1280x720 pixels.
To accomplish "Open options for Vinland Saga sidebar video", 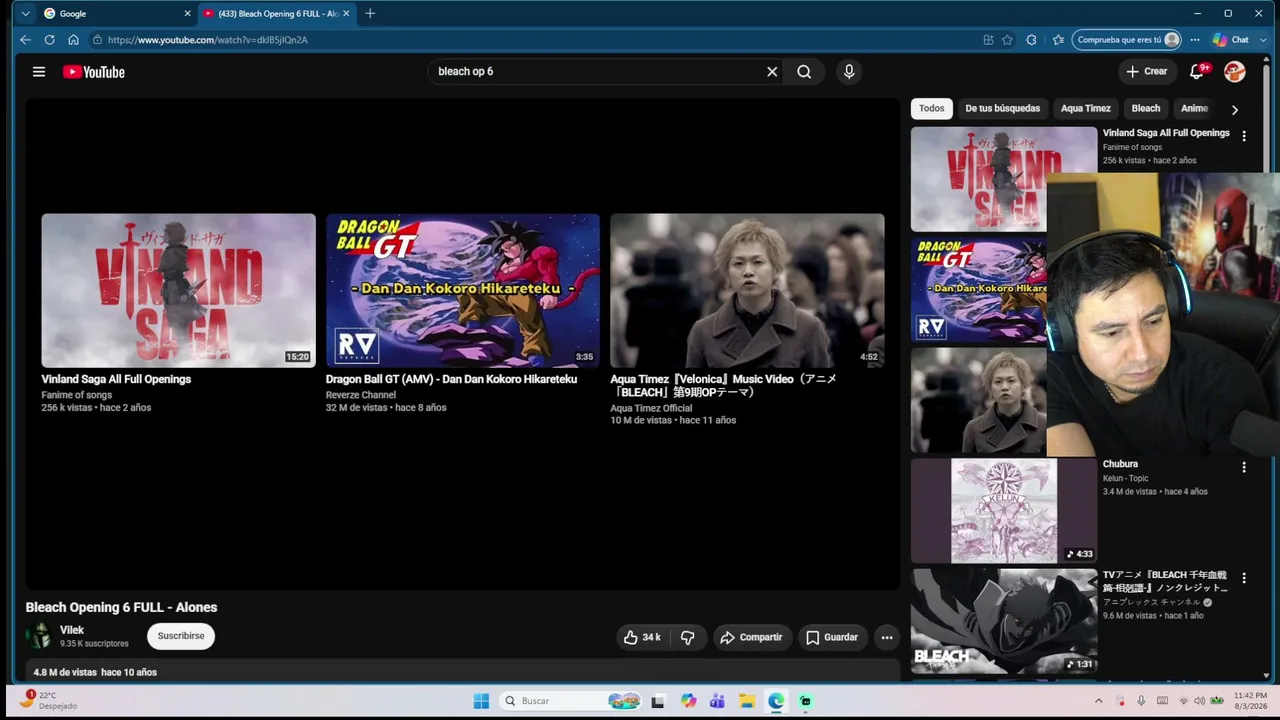I will [x=1244, y=136].
